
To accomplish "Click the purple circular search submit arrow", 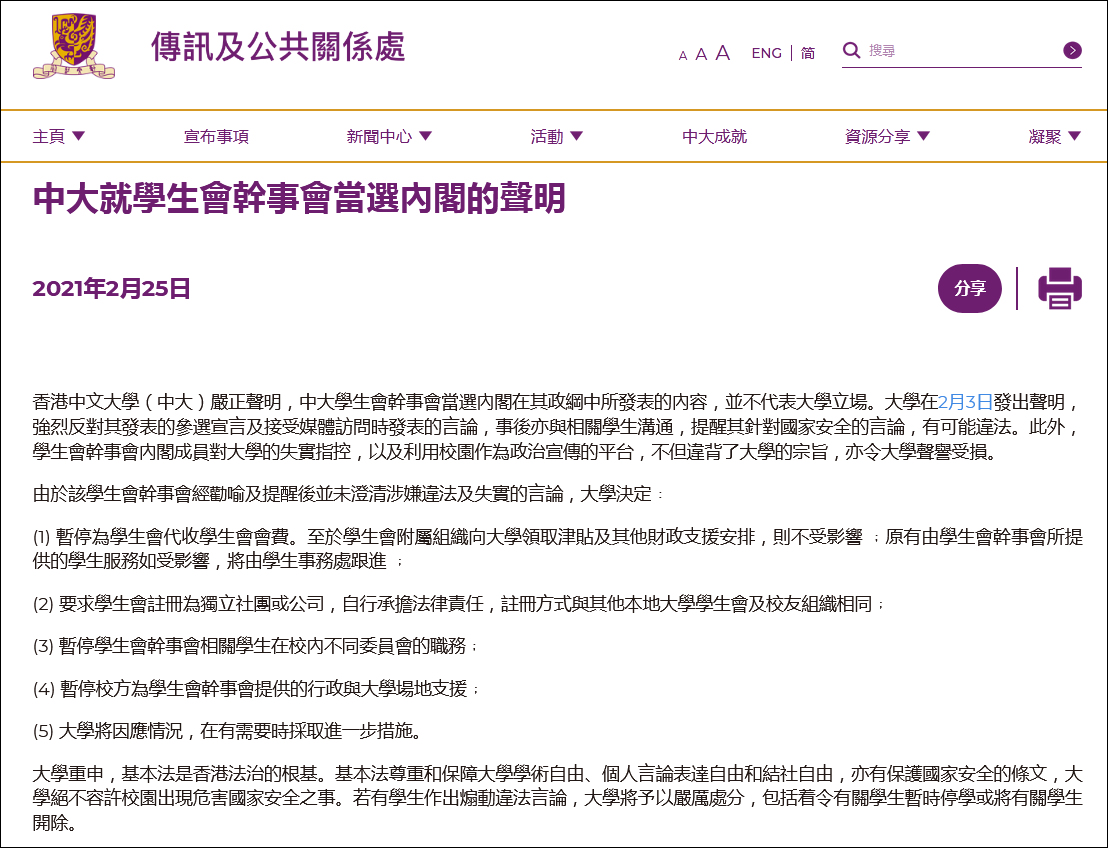I will pyautogui.click(x=1072, y=50).
